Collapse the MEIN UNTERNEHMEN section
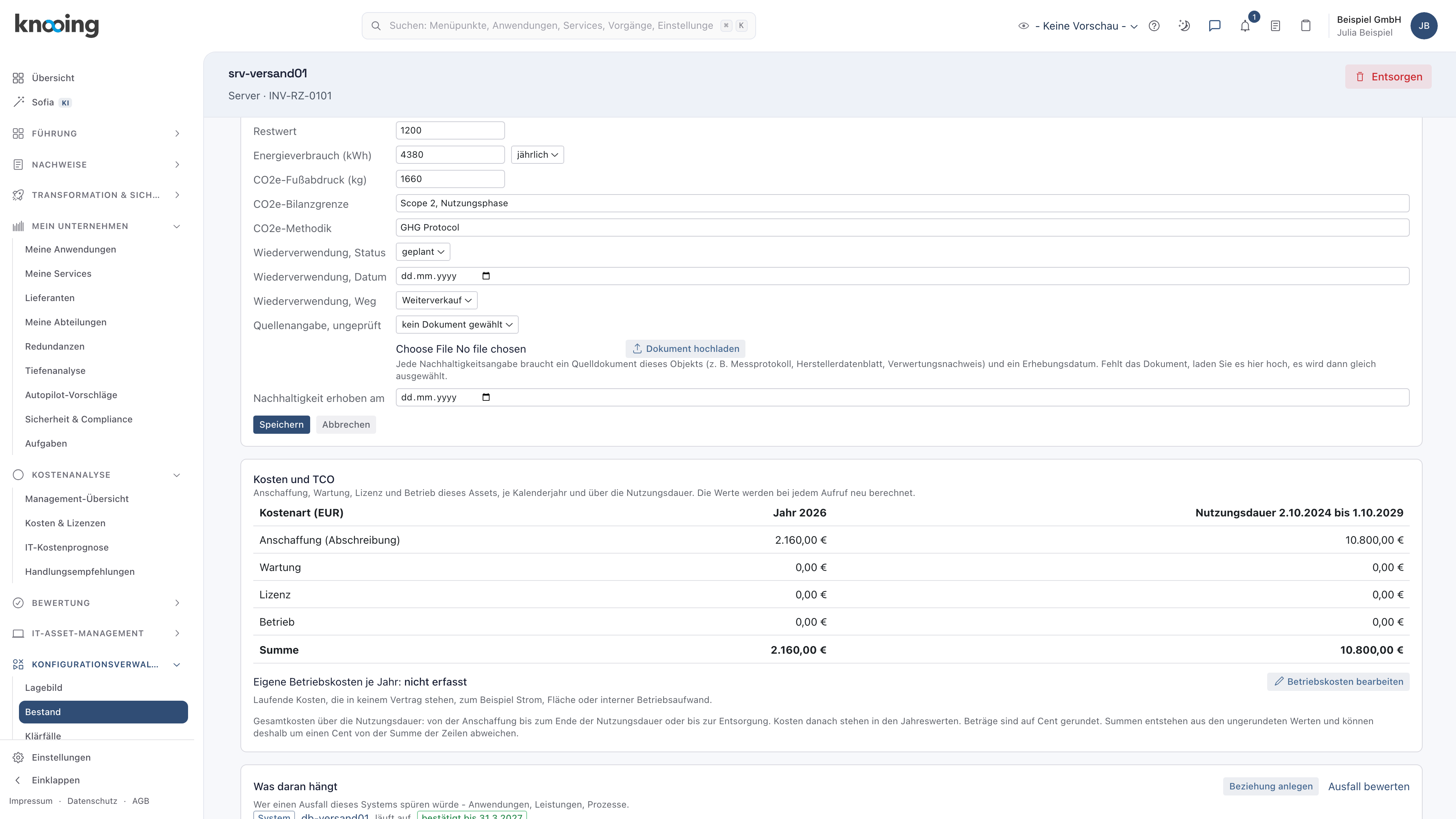 [97, 226]
